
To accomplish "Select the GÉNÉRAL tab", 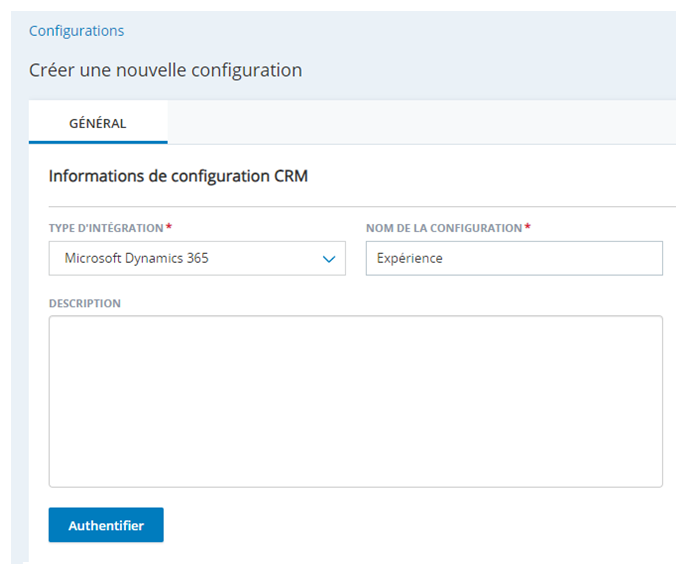I will (x=98, y=122).
